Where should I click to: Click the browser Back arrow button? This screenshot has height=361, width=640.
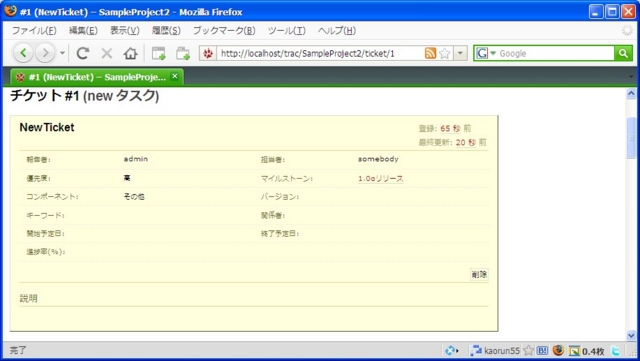click(x=23, y=53)
